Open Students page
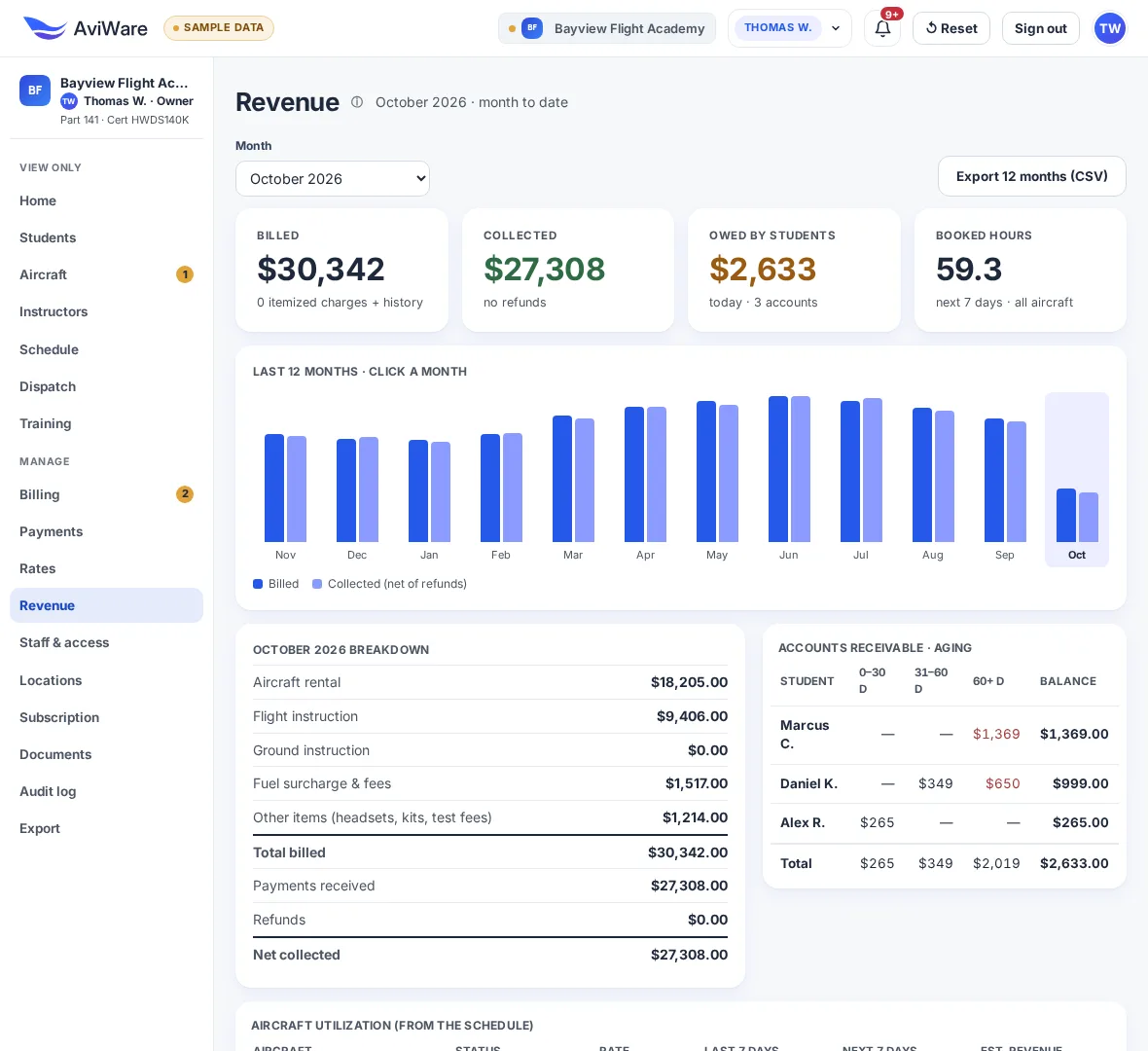This screenshot has width=1148, height=1051. (106, 238)
